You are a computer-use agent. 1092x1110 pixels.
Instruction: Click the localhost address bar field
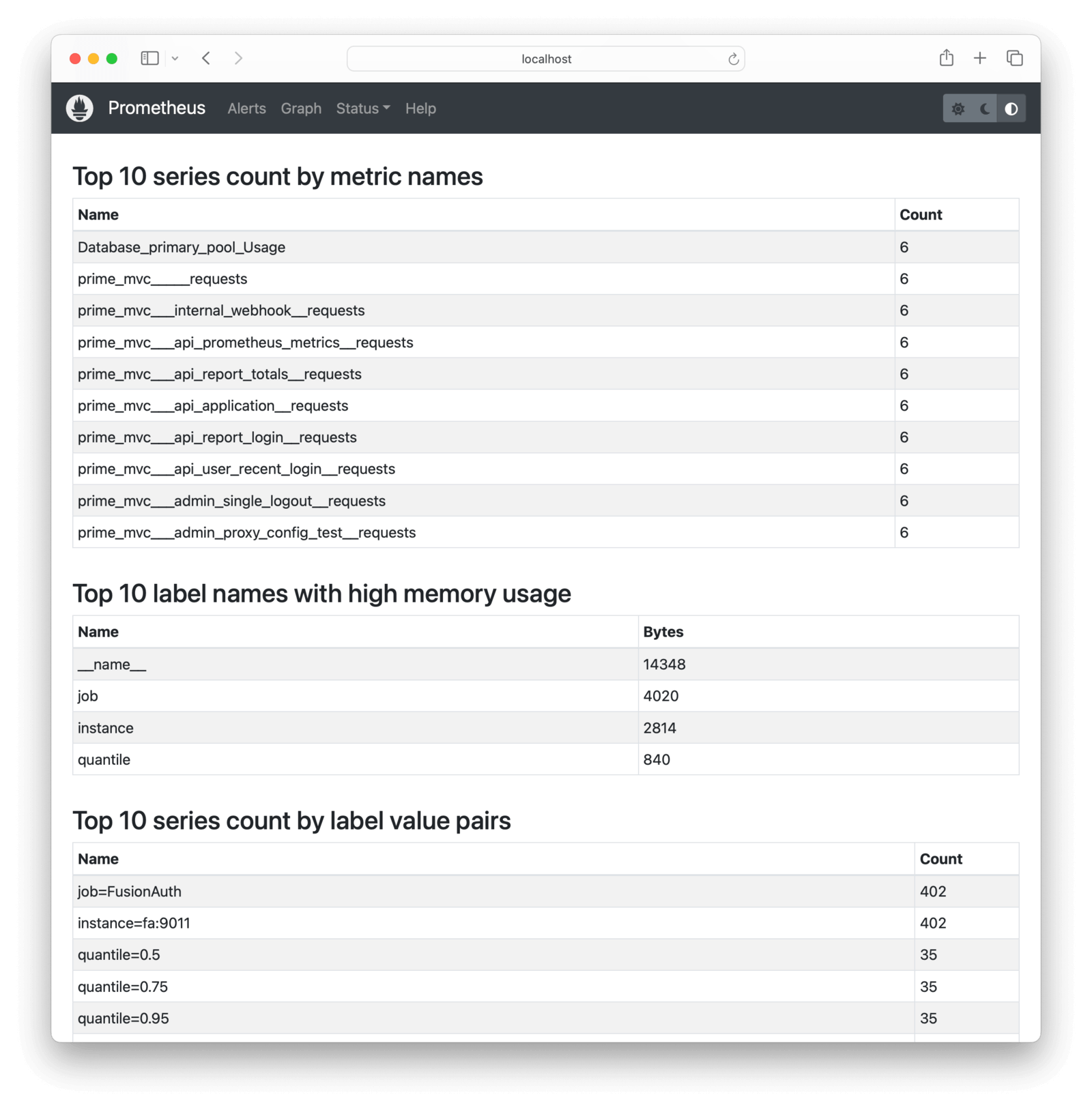pos(545,59)
